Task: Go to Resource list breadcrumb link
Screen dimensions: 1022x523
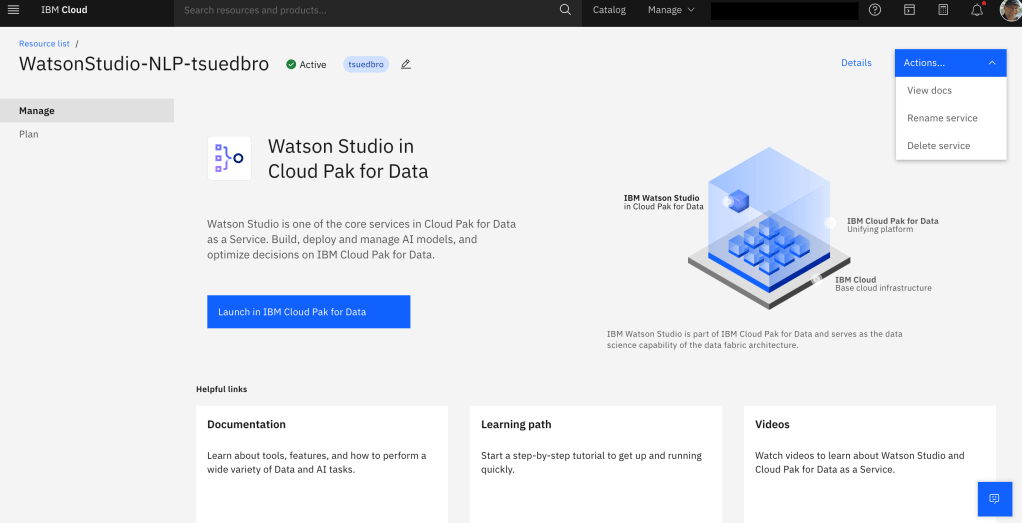Action: tap(44, 44)
